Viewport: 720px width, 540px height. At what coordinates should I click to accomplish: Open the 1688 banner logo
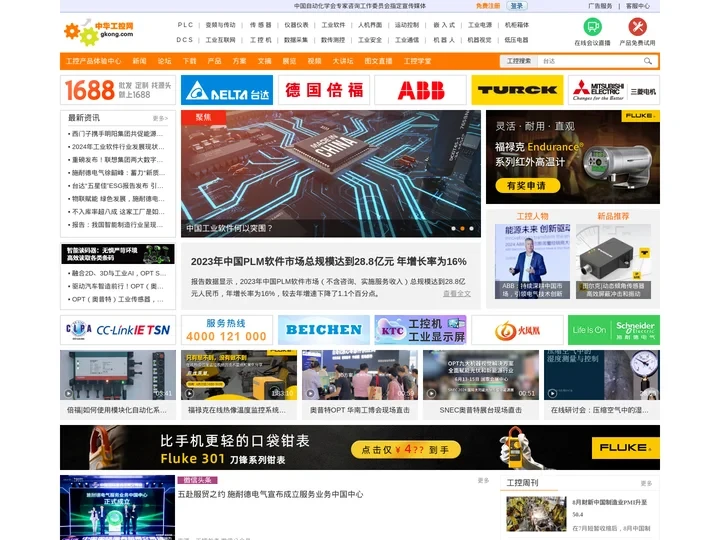(x=118, y=90)
